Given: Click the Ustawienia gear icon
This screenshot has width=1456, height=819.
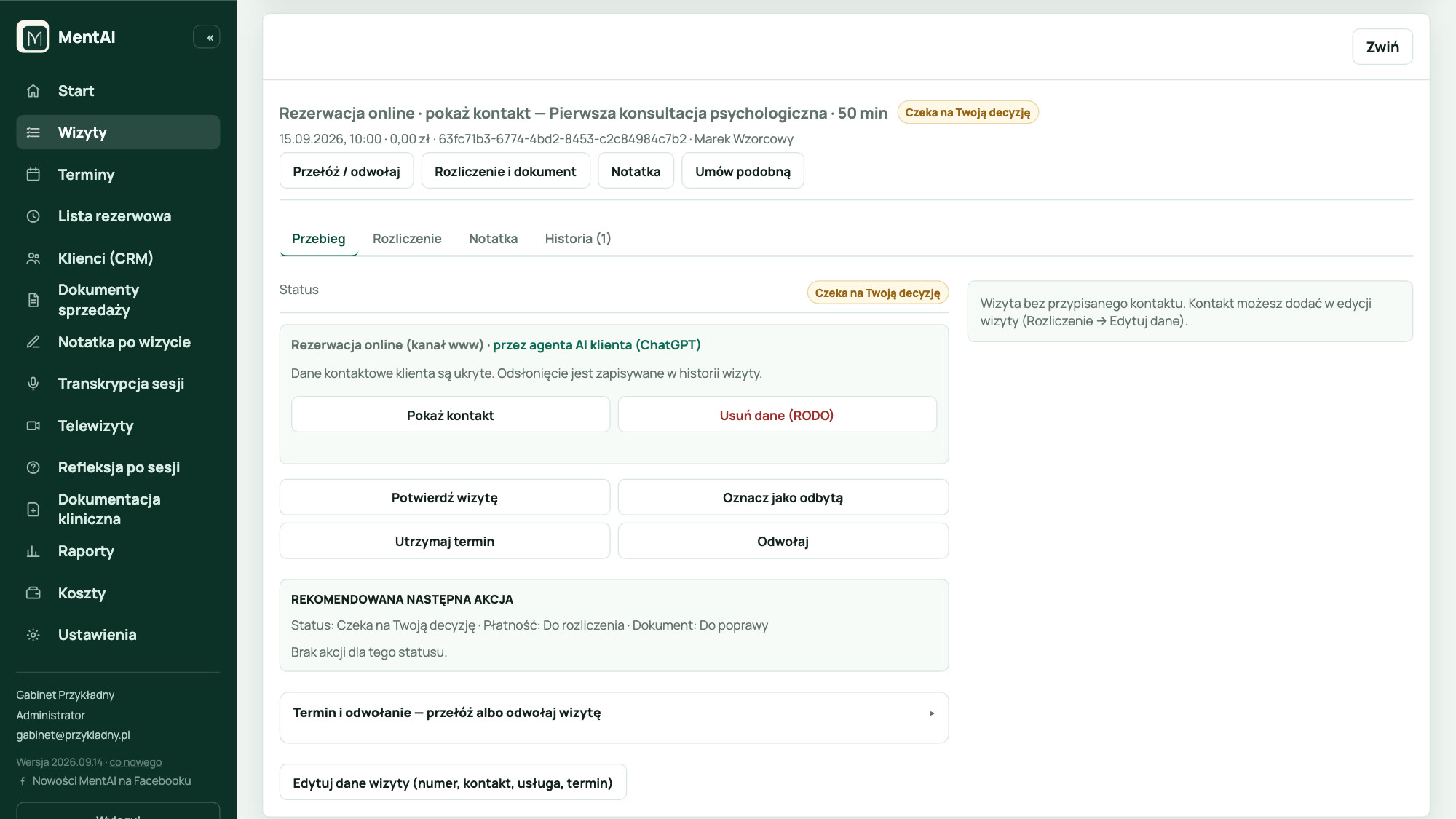Looking at the screenshot, I should (x=33, y=635).
